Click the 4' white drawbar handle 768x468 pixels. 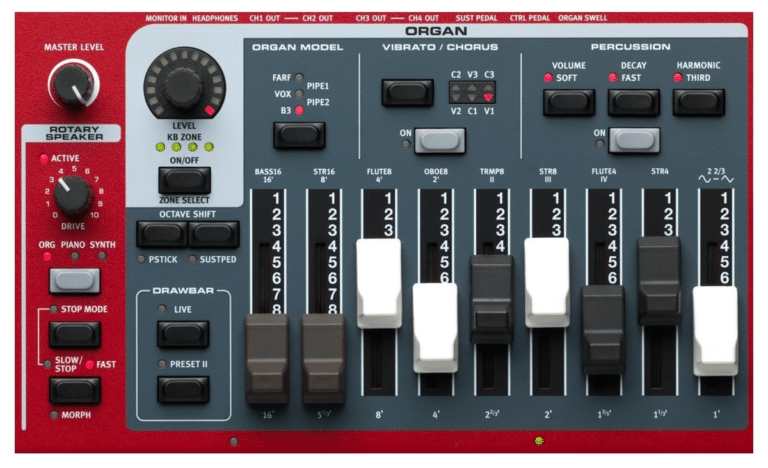coord(435,327)
